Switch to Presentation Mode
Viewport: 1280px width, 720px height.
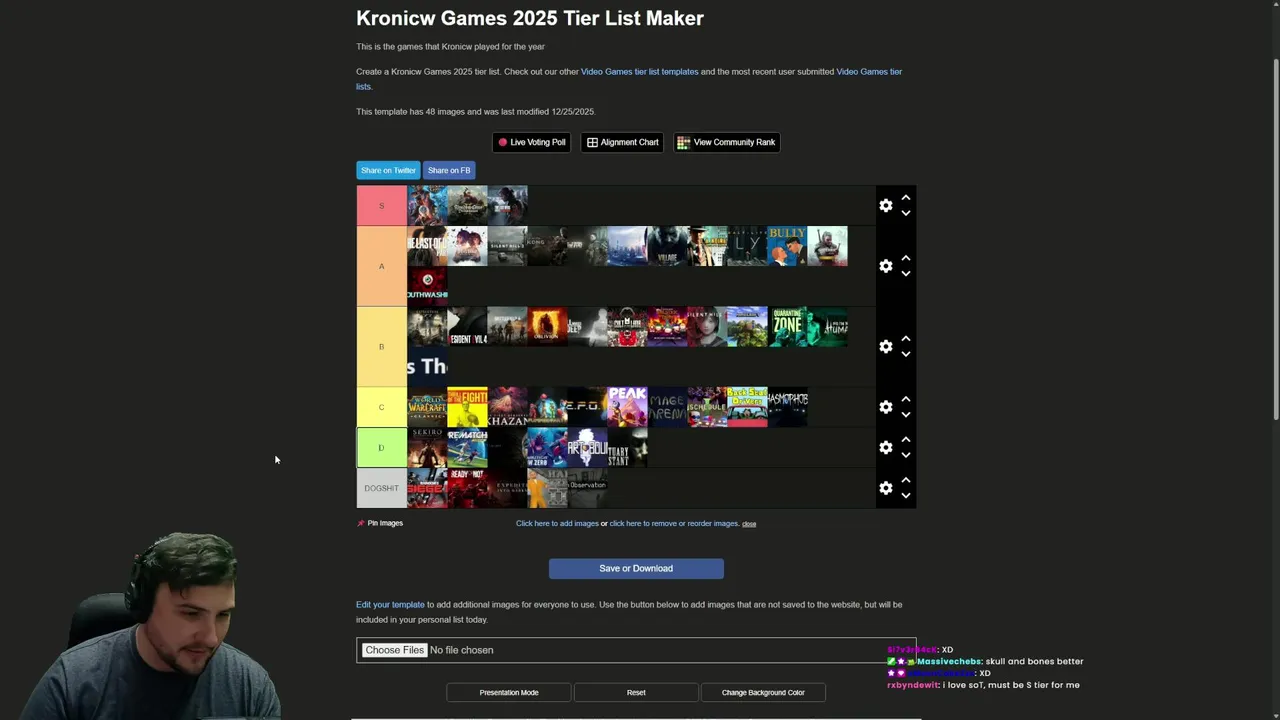[508, 692]
